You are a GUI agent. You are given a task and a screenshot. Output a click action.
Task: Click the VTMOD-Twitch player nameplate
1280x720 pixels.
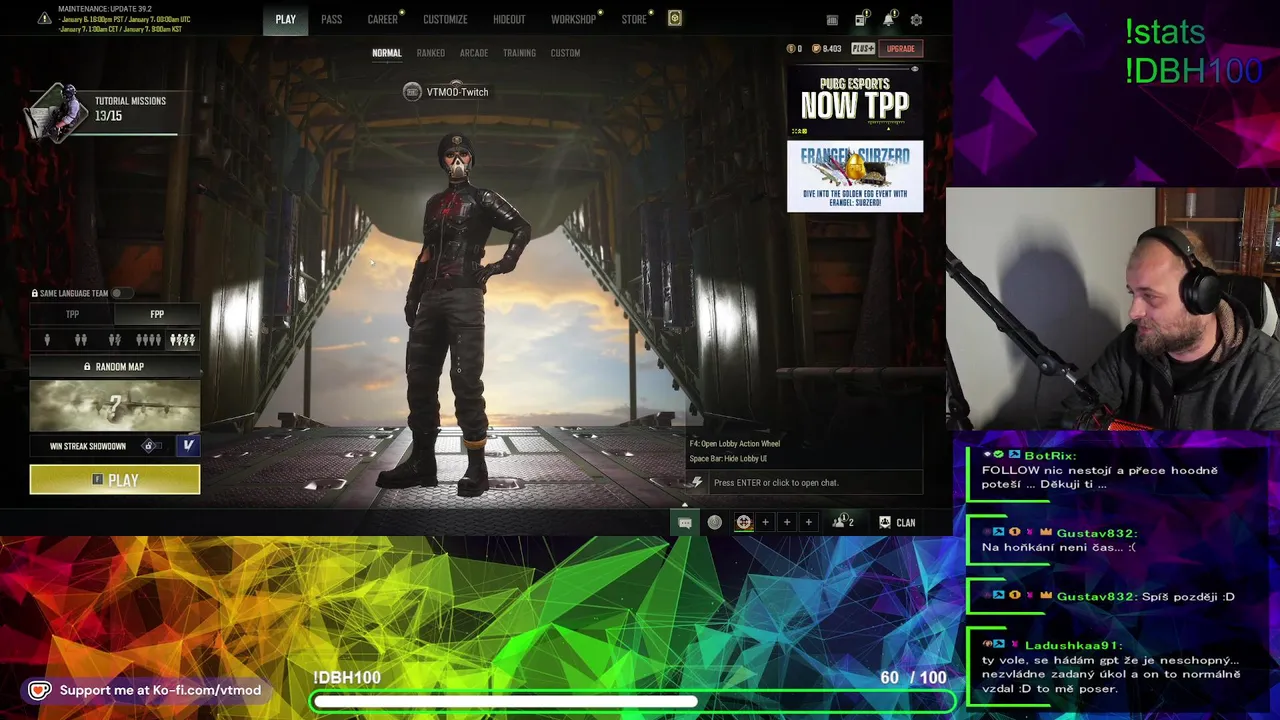[446, 92]
